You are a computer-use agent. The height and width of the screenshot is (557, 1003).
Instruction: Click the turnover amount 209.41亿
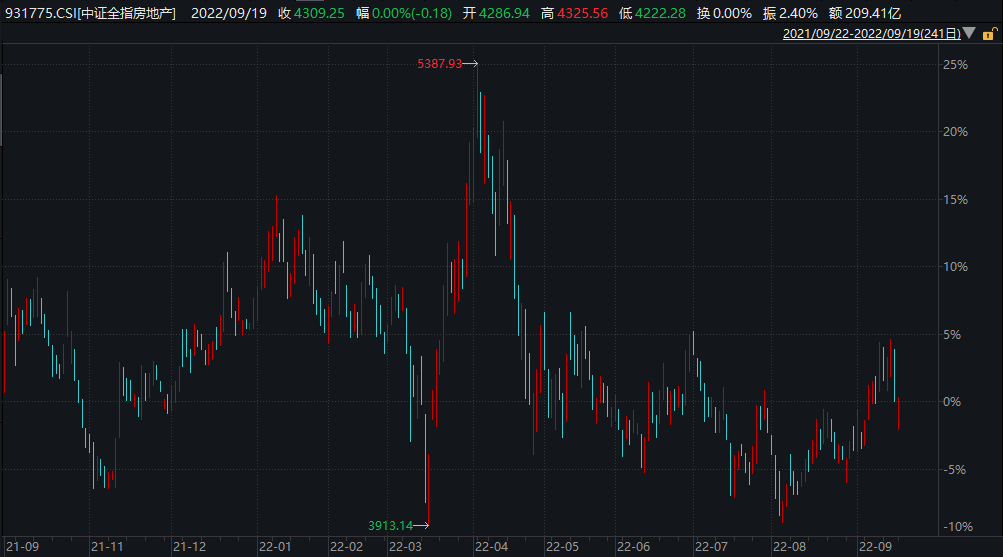tap(873, 13)
